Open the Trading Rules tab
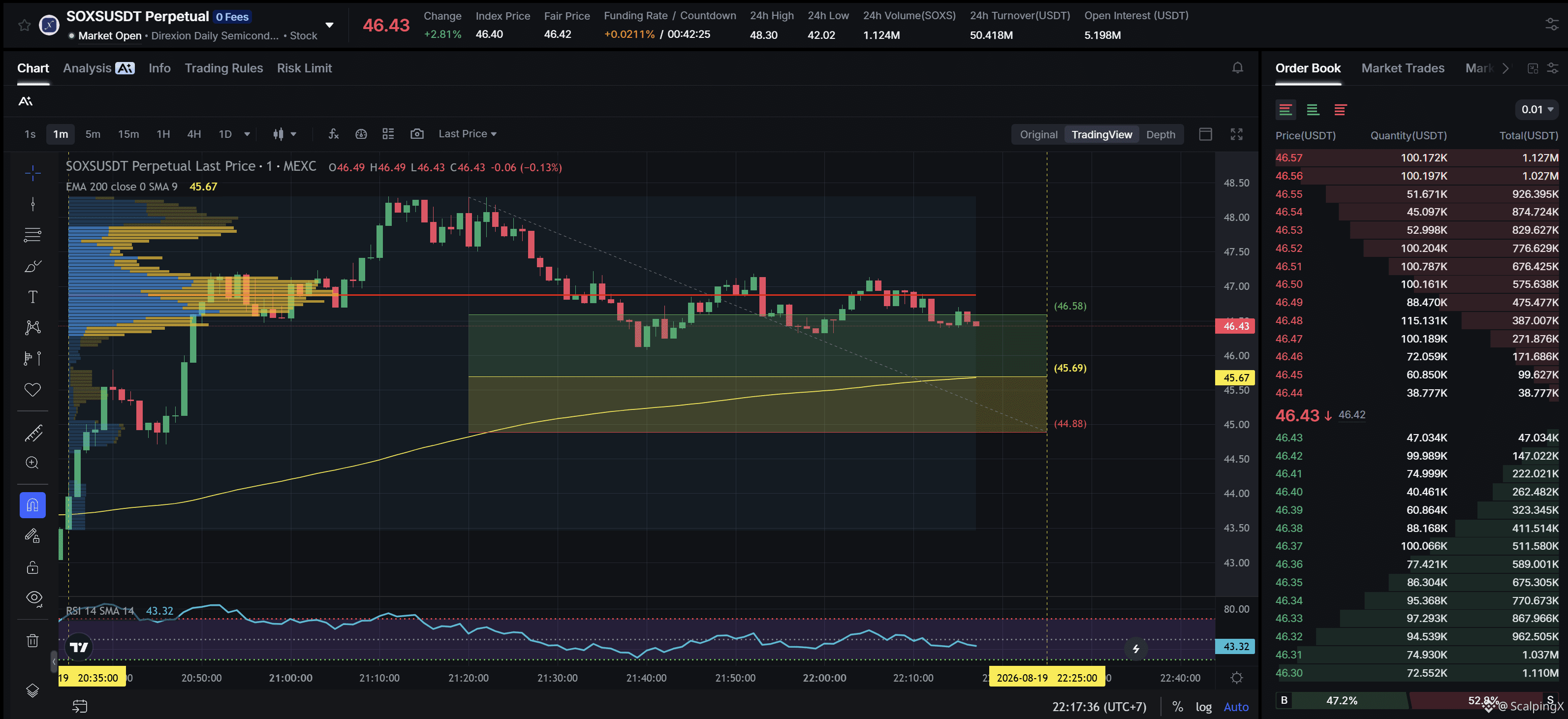This screenshot has width=1568, height=719. 224,68
